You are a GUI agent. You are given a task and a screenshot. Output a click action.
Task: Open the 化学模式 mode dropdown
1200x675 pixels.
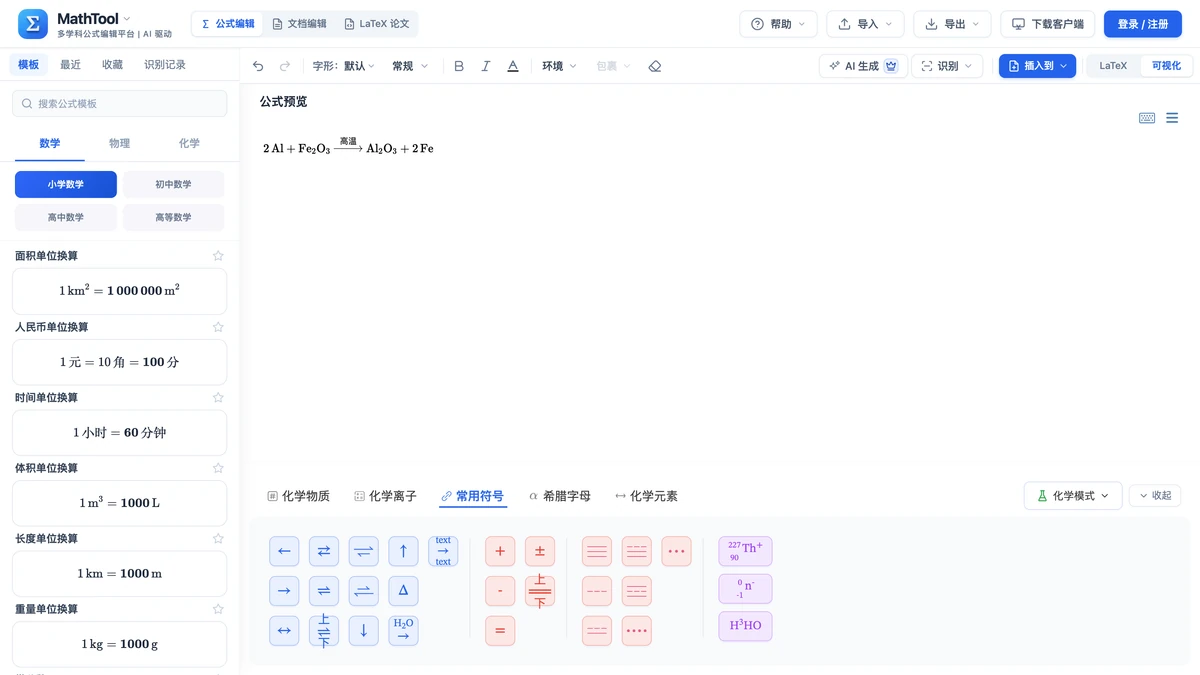[x=1073, y=496]
